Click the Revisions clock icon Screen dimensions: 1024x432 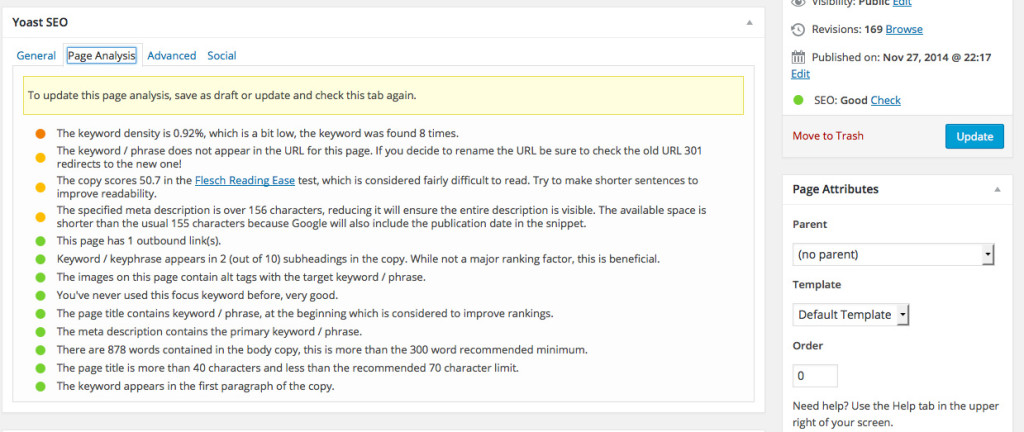[x=798, y=29]
